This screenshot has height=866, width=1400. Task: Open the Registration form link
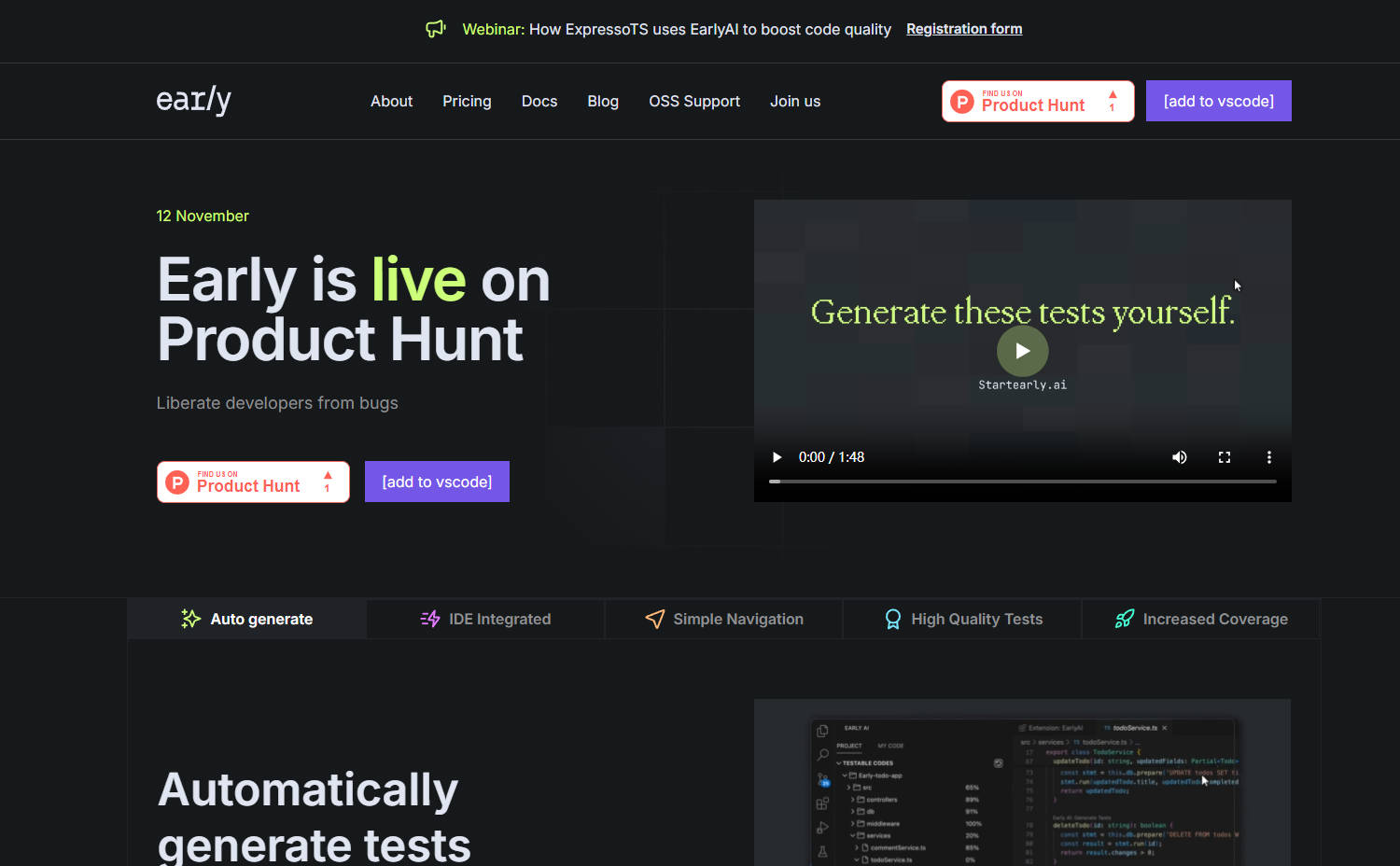(963, 29)
